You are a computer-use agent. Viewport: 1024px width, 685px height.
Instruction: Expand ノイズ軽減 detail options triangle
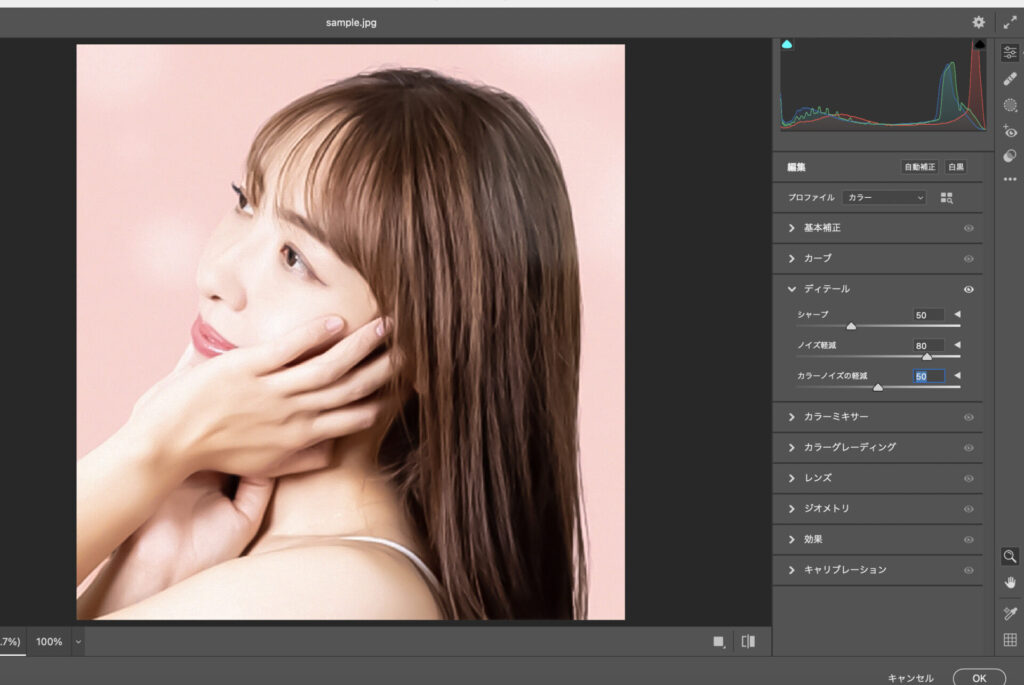point(957,345)
